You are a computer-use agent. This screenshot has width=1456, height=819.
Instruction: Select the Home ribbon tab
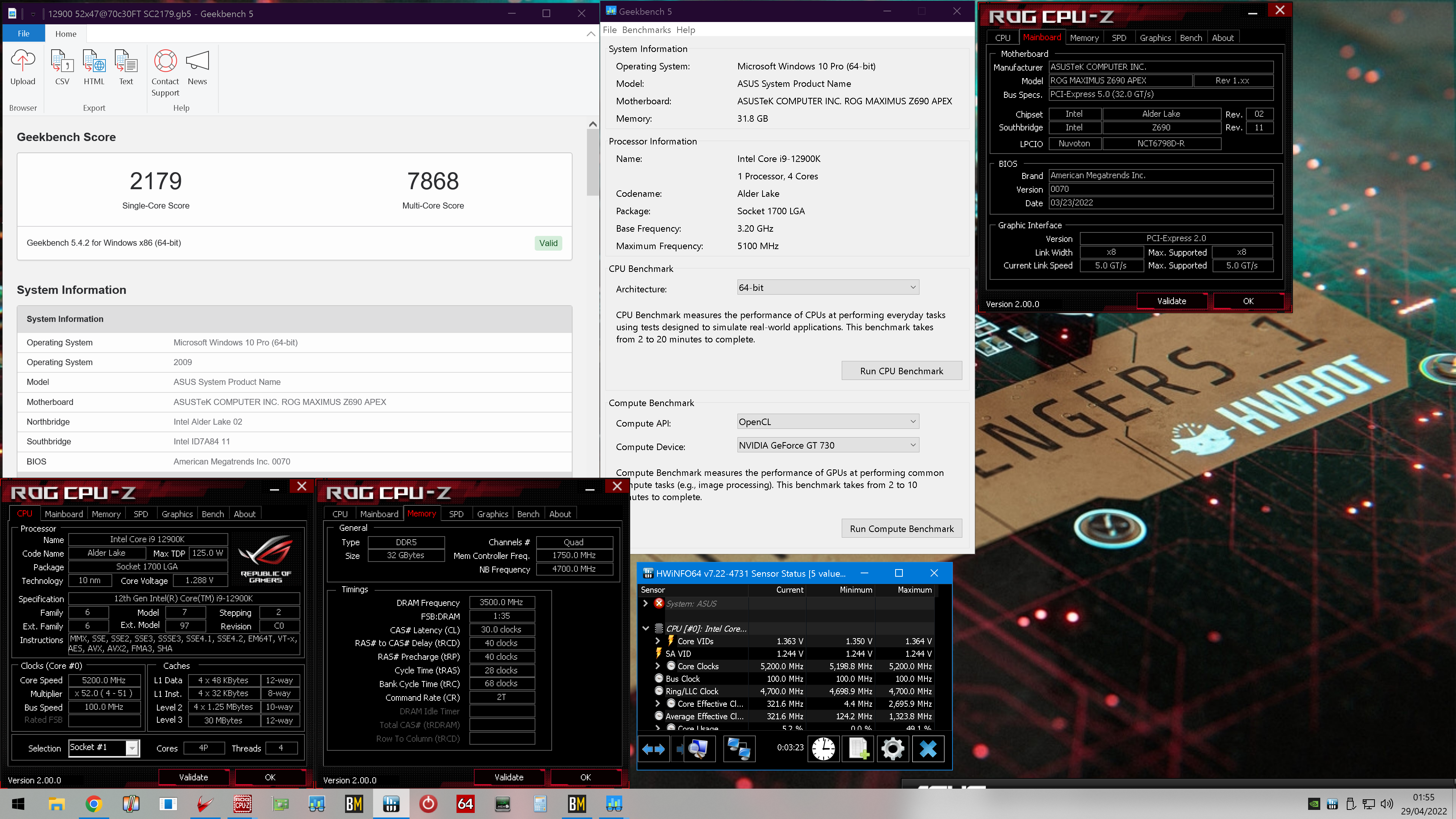(x=66, y=33)
